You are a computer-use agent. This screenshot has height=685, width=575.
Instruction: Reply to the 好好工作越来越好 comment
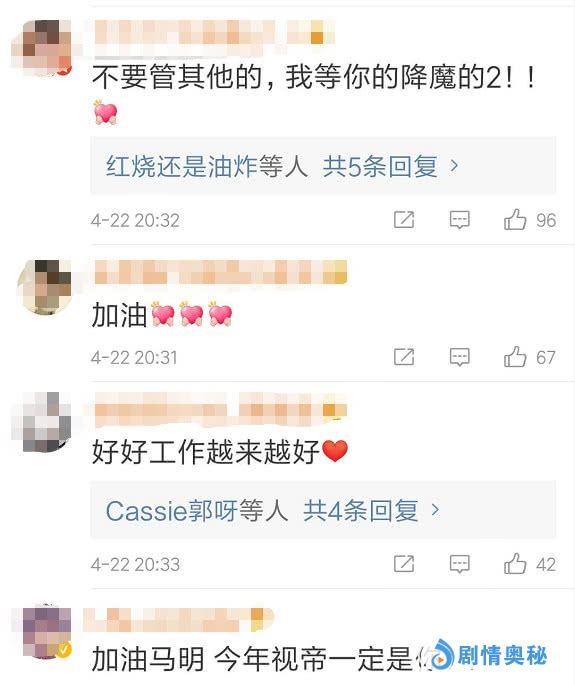pos(460,564)
